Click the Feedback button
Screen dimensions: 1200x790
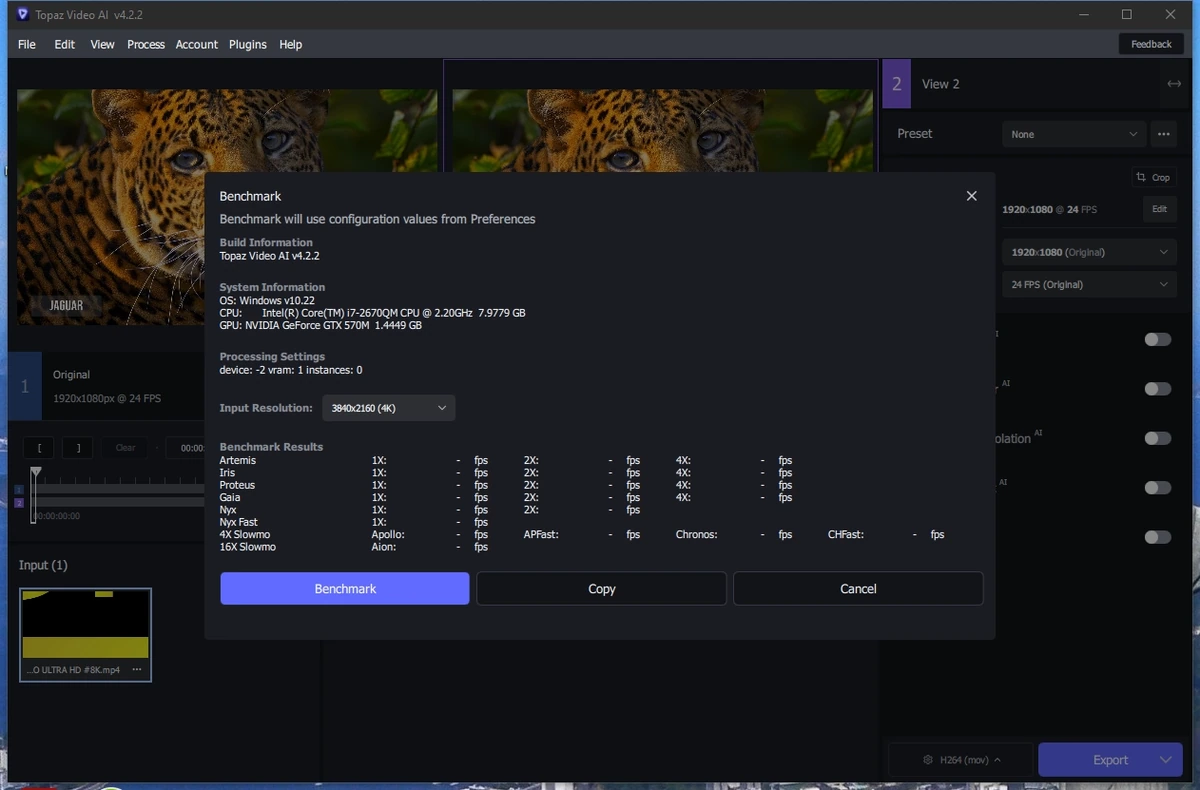[1151, 44]
